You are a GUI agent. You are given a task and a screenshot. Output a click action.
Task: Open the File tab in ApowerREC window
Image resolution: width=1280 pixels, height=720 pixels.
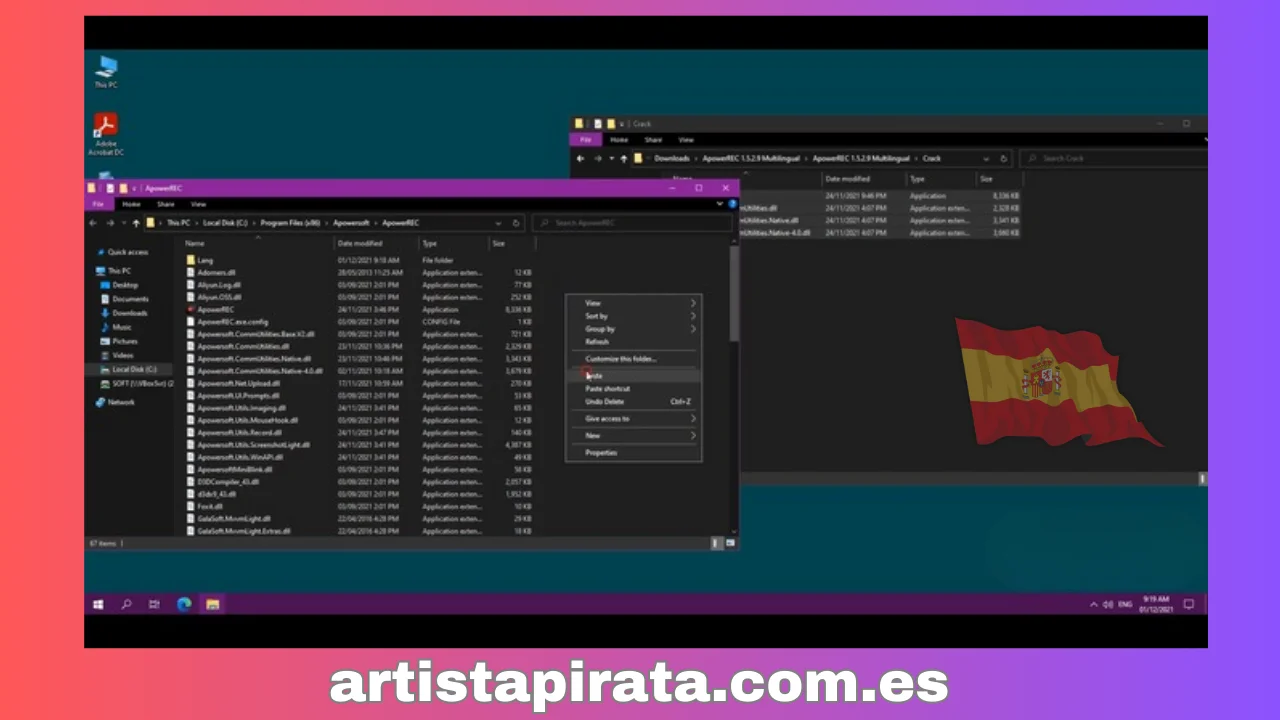point(98,204)
